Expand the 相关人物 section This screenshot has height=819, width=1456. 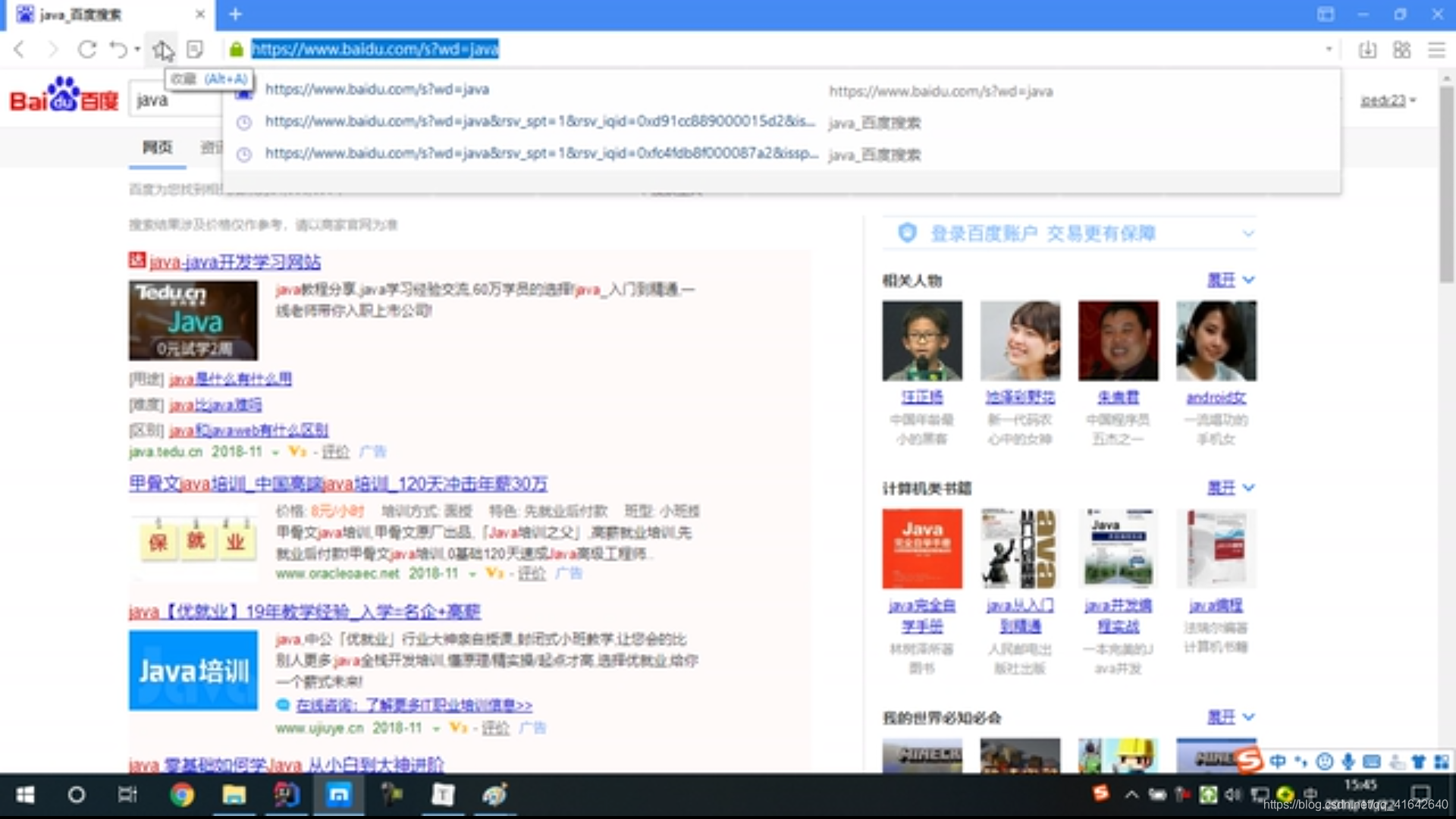[x=1232, y=281]
